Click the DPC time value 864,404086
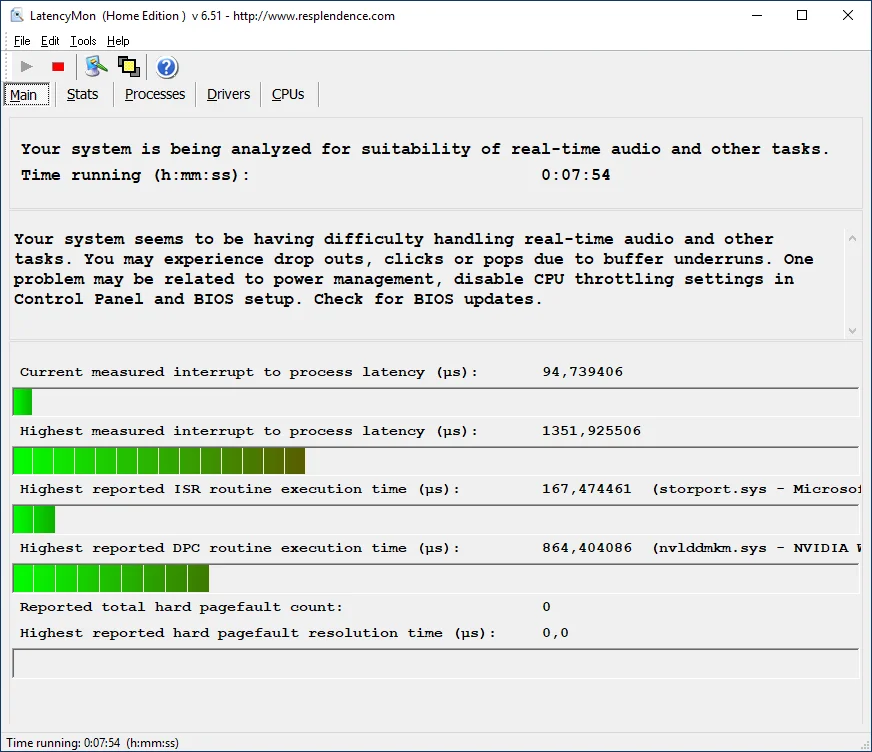Image resolution: width=872 pixels, height=752 pixels. coord(587,548)
